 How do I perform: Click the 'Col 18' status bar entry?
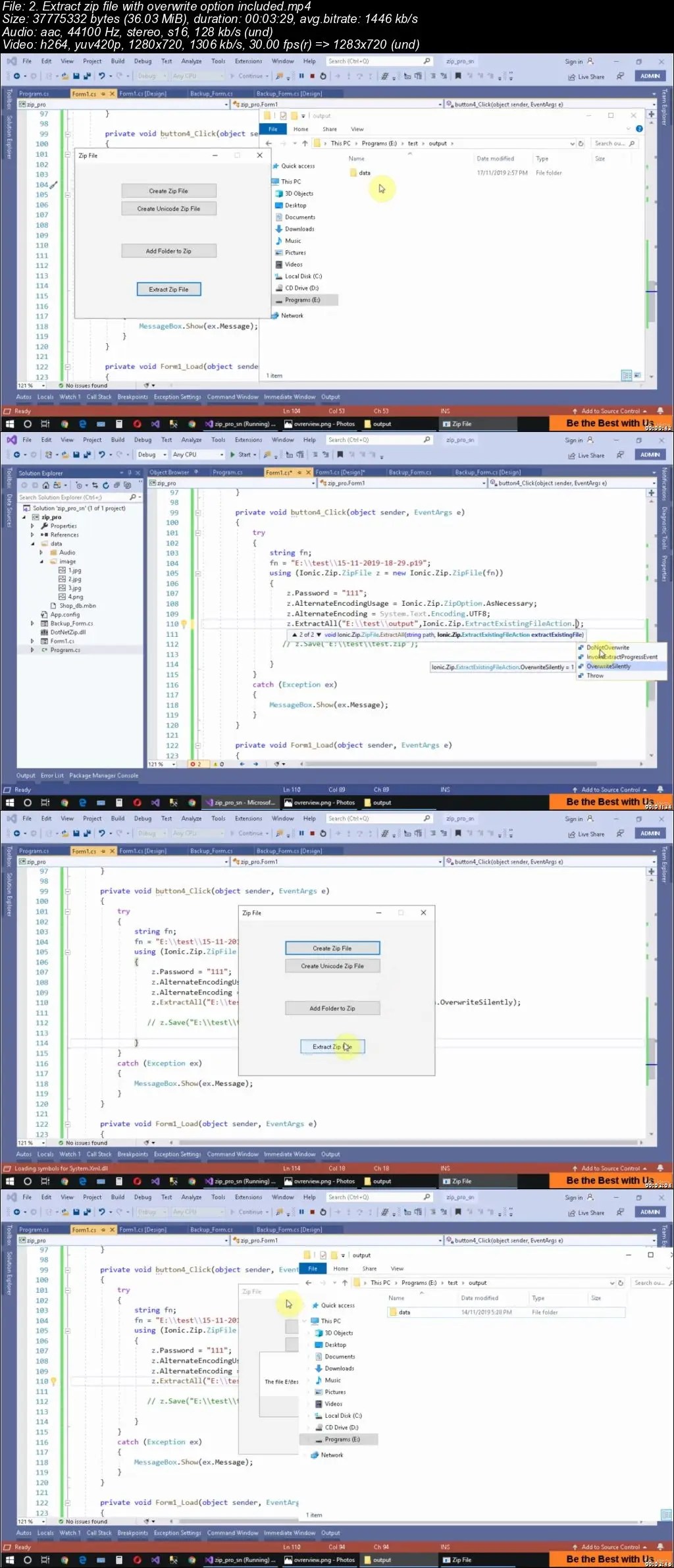(x=337, y=1168)
